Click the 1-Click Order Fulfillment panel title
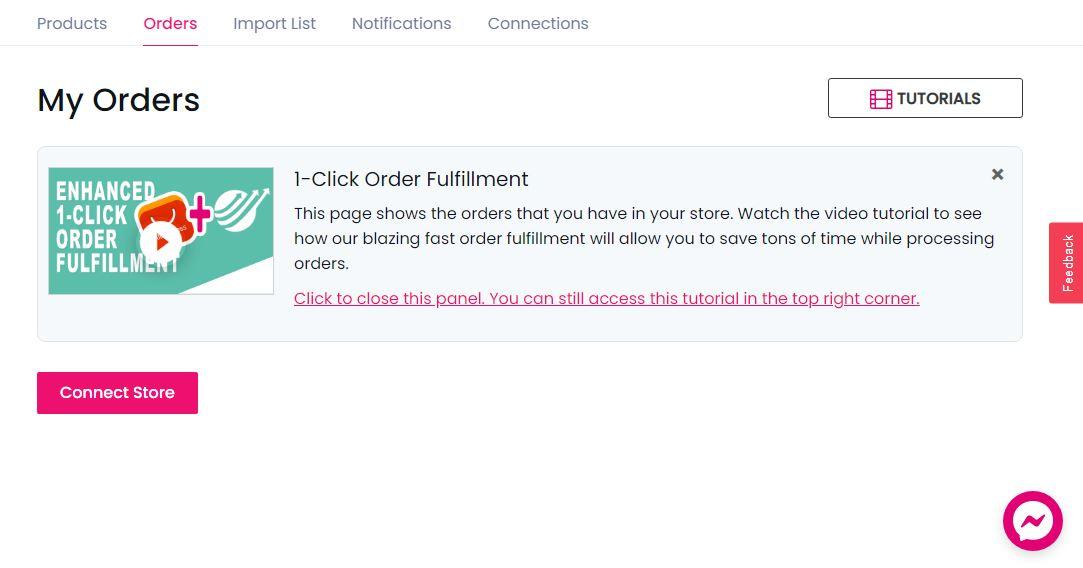The image size is (1083, 568). point(411,179)
